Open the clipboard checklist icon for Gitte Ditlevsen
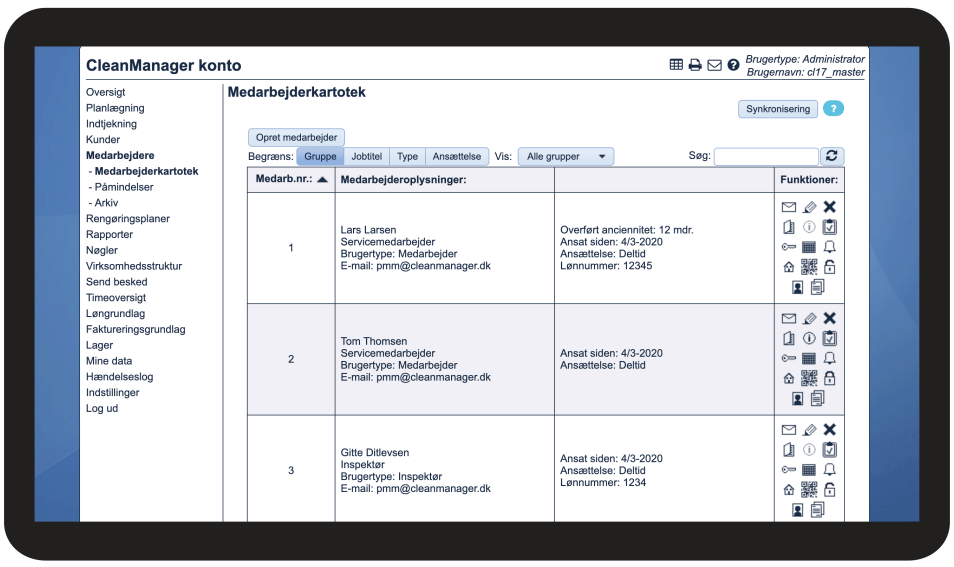 click(829, 450)
